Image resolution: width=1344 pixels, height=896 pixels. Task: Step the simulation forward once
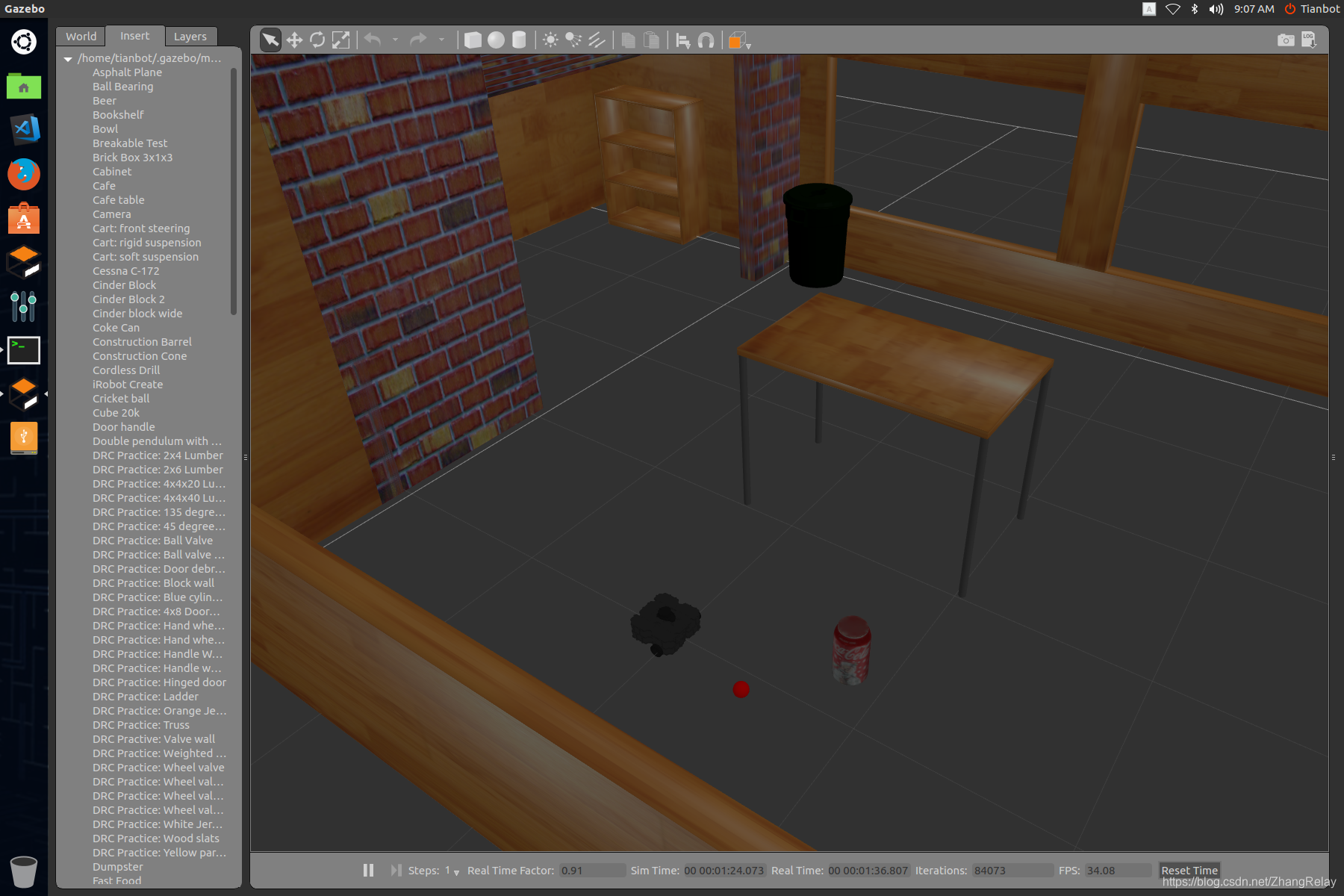coord(396,870)
